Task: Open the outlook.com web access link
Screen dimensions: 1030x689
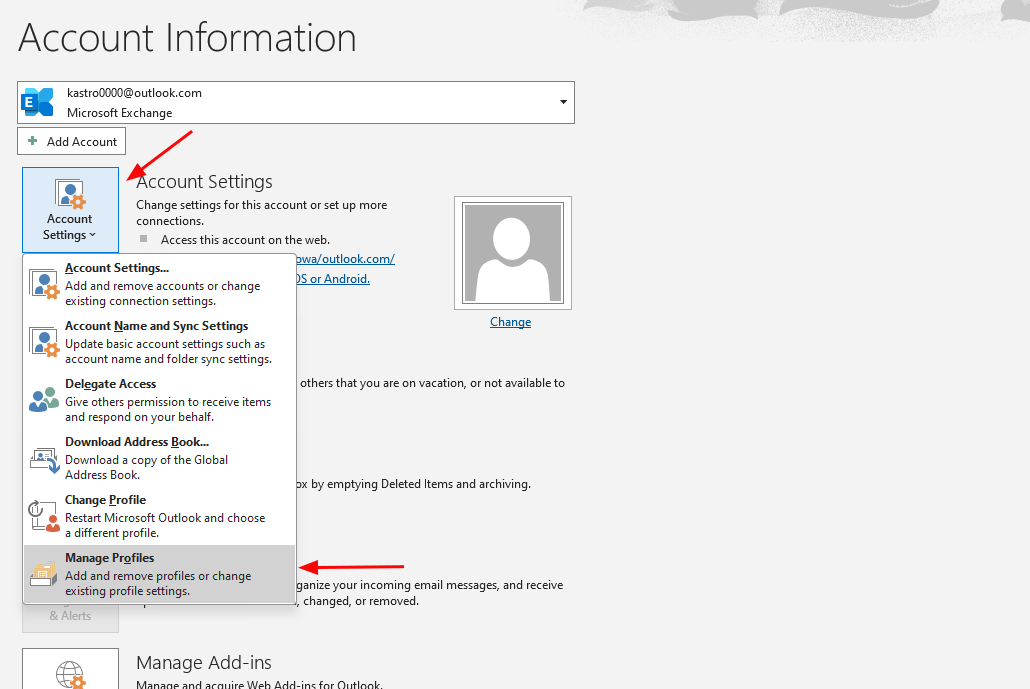Action: [x=345, y=259]
